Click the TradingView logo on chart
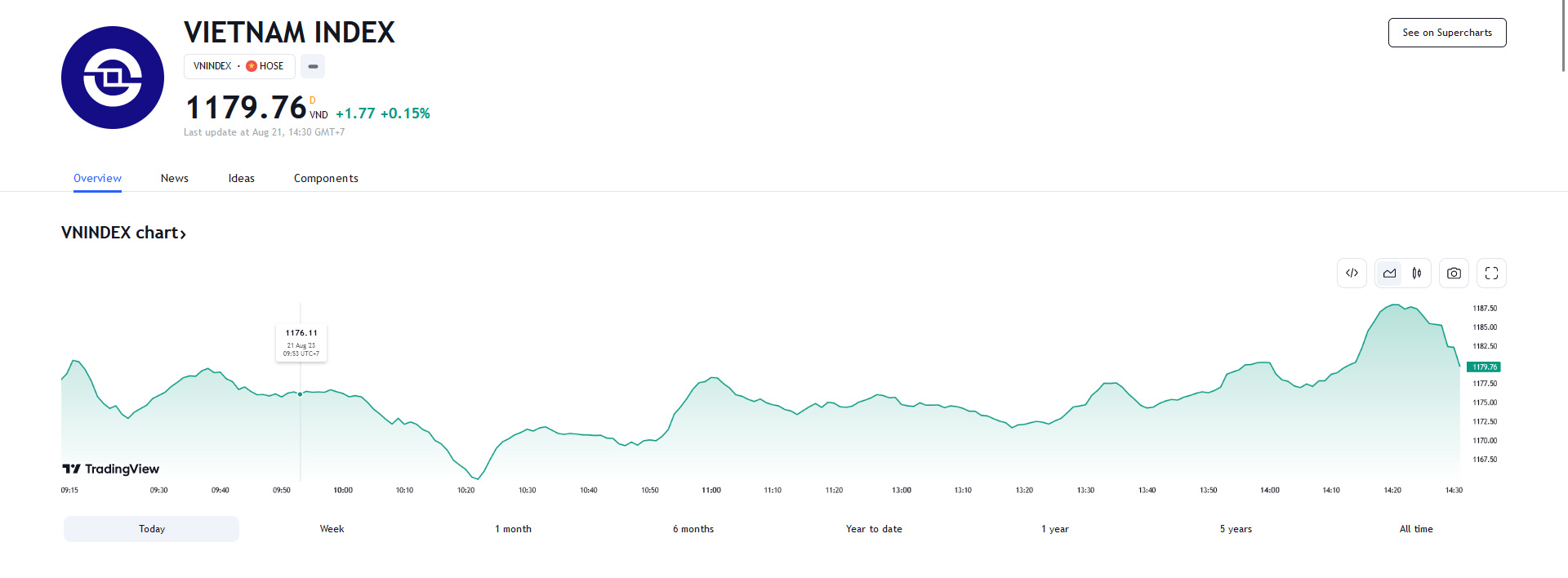 tap(111, 469)
